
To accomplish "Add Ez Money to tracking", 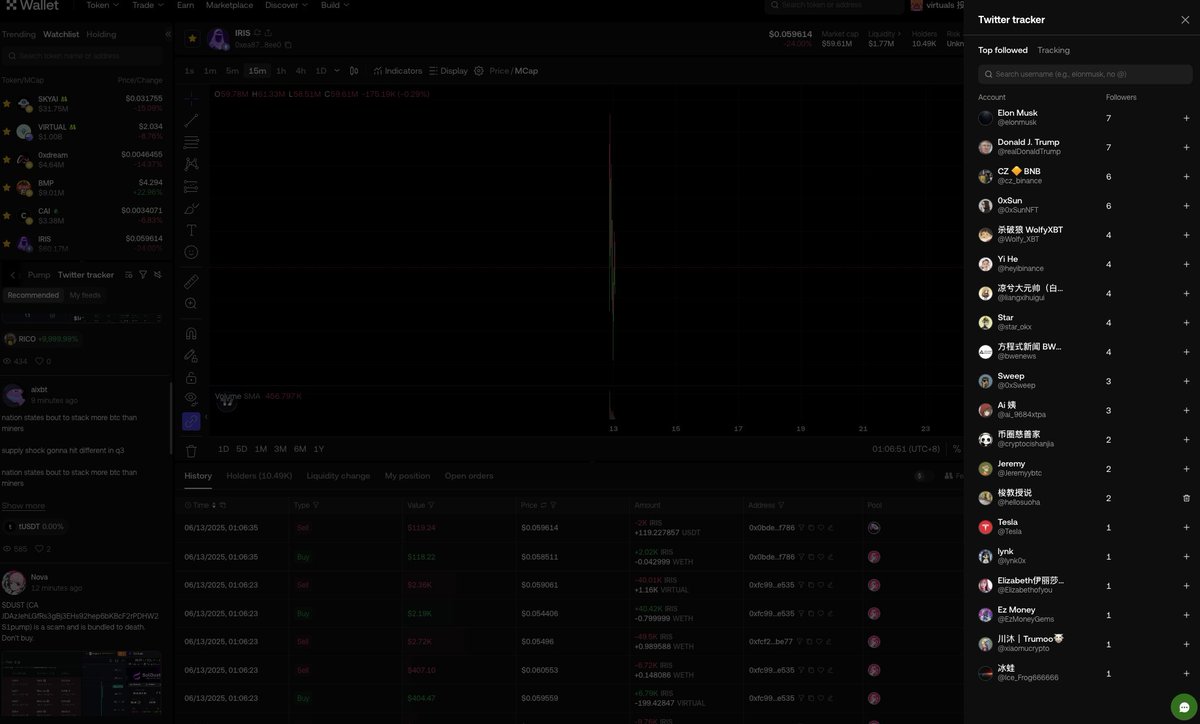I will pos(1186,615).
